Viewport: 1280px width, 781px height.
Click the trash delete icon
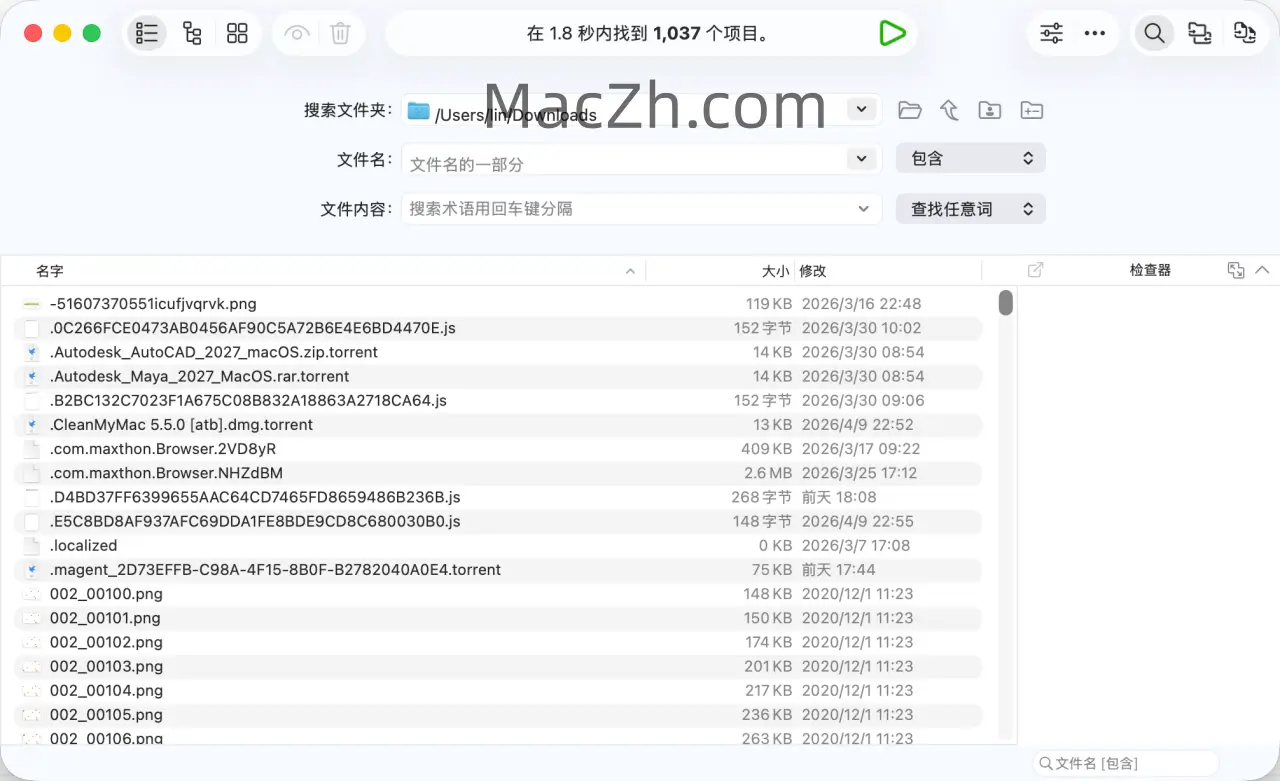coord(340,34)
